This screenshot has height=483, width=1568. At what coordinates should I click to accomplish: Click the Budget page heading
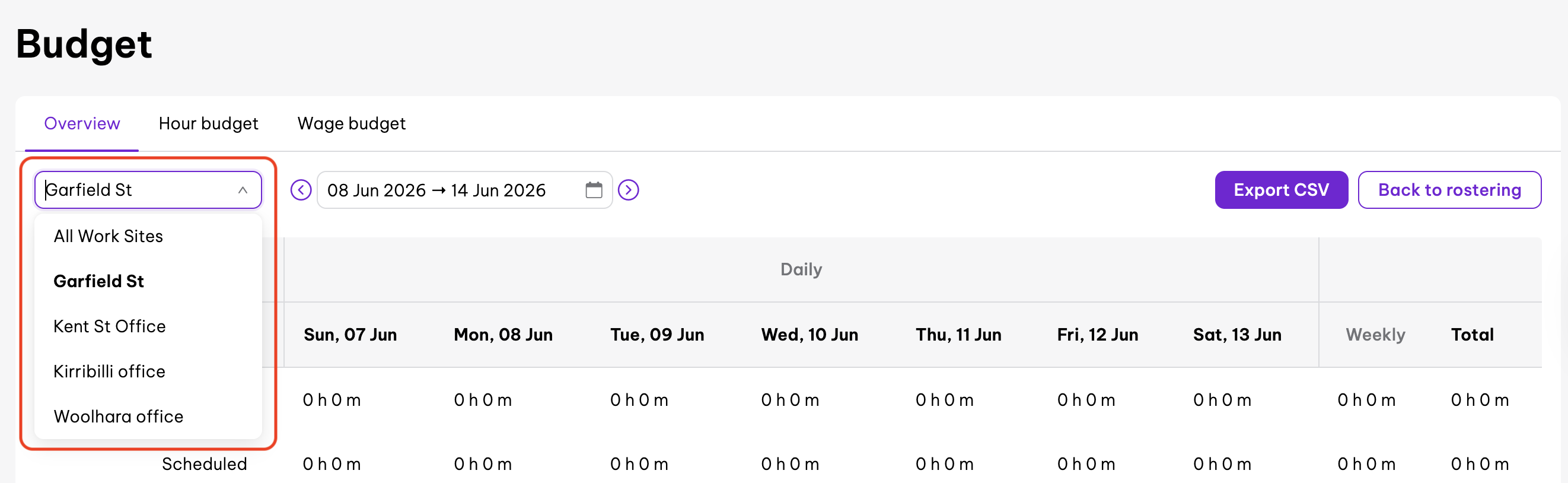pyautogui.click(x=84, y=44)
